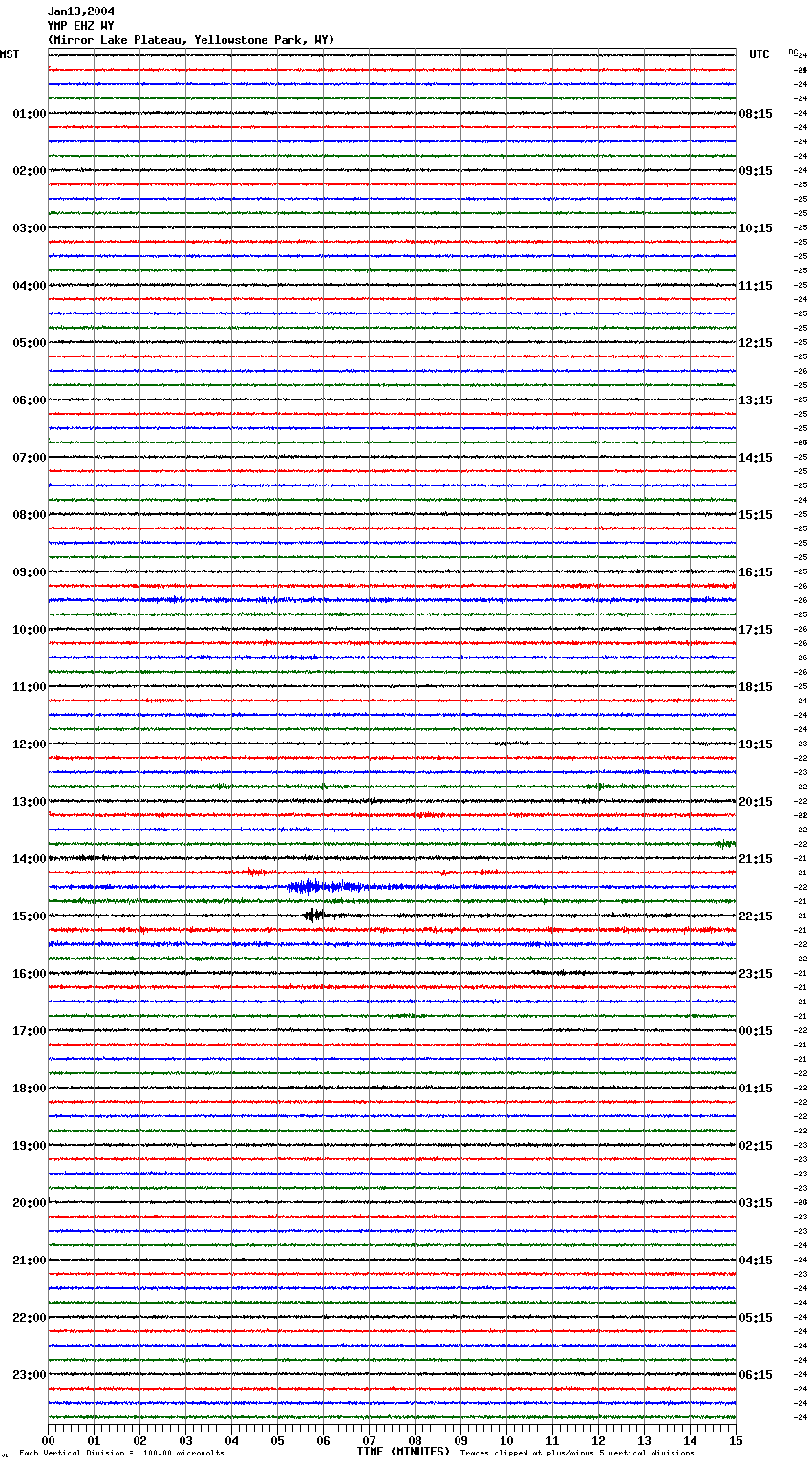Click the TIME (MINUTES) axis title
The height and width of the screenshot is (1466, 812).
click(403, 1452)
